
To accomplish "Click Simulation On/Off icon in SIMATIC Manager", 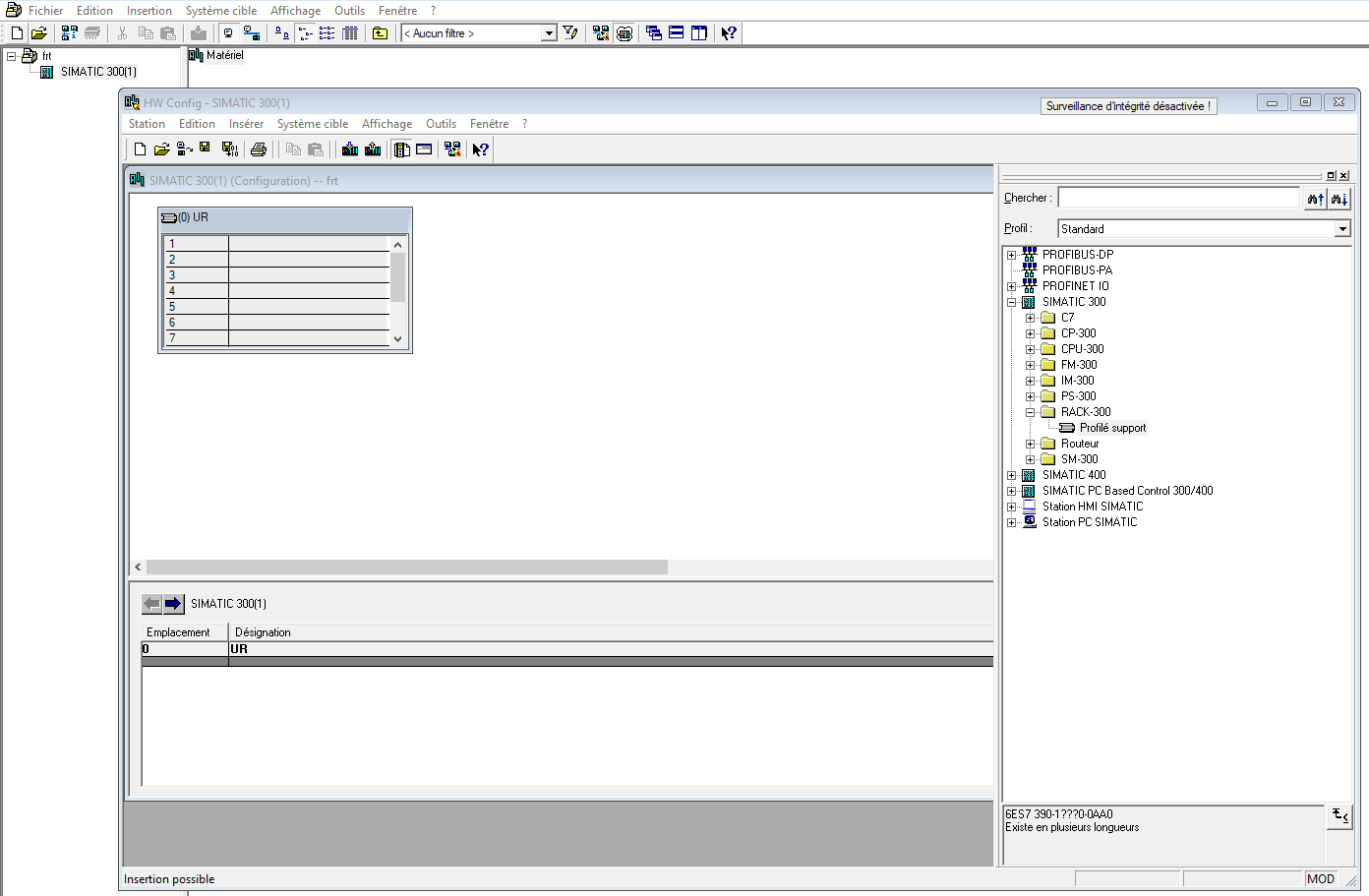I will [x=624, y=32].
